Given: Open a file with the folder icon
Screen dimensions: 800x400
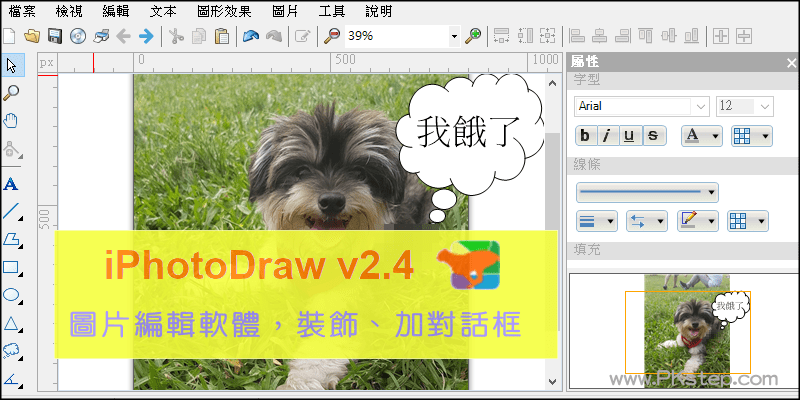Looking at the screenshot, I should 32,36.
